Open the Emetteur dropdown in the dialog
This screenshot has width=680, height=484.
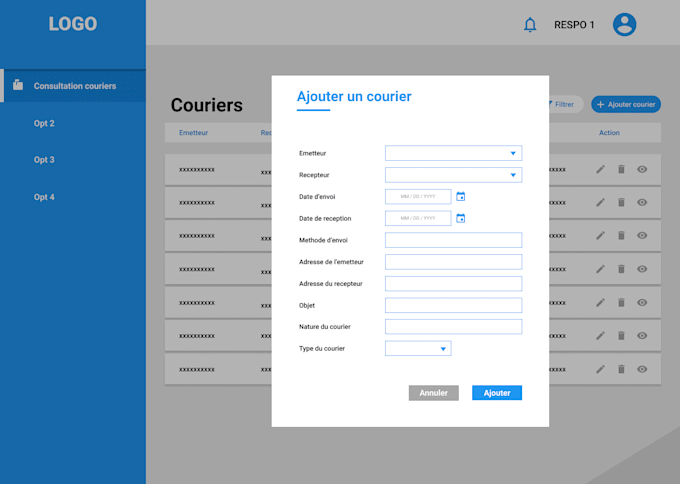click(x=453, y=153)
